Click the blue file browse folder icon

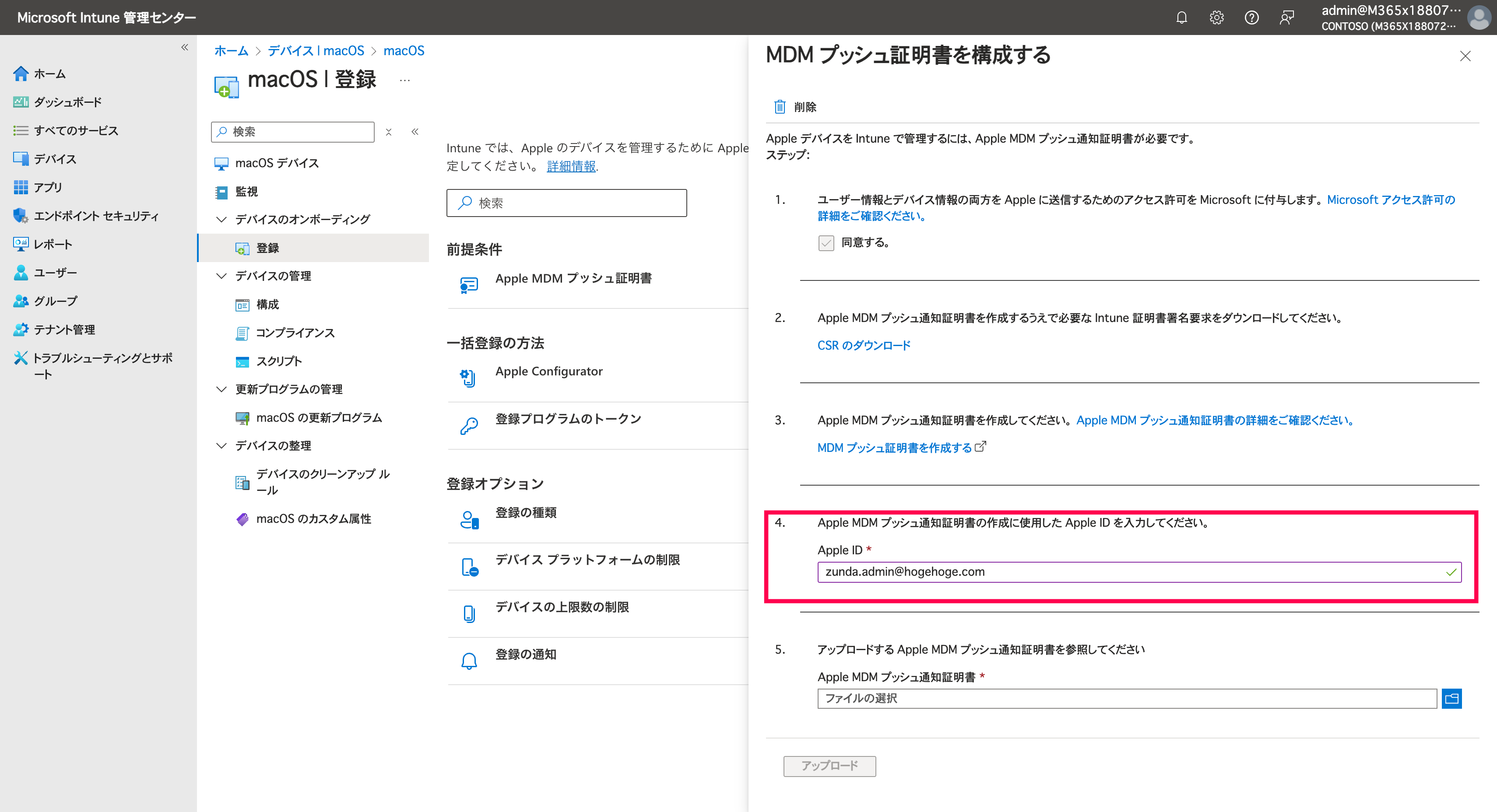(x=1451, y=698)
